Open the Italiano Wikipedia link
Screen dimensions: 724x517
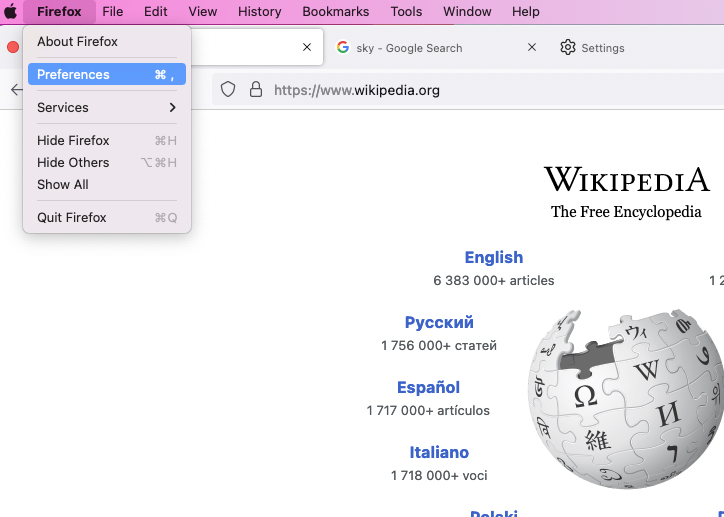pyautogui.click(x=439, y=452)
